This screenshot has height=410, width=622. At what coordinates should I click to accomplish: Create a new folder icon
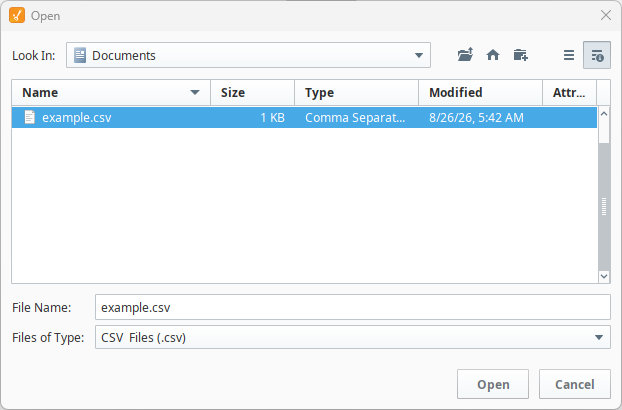pyautogui.click(x=520, y=55)
